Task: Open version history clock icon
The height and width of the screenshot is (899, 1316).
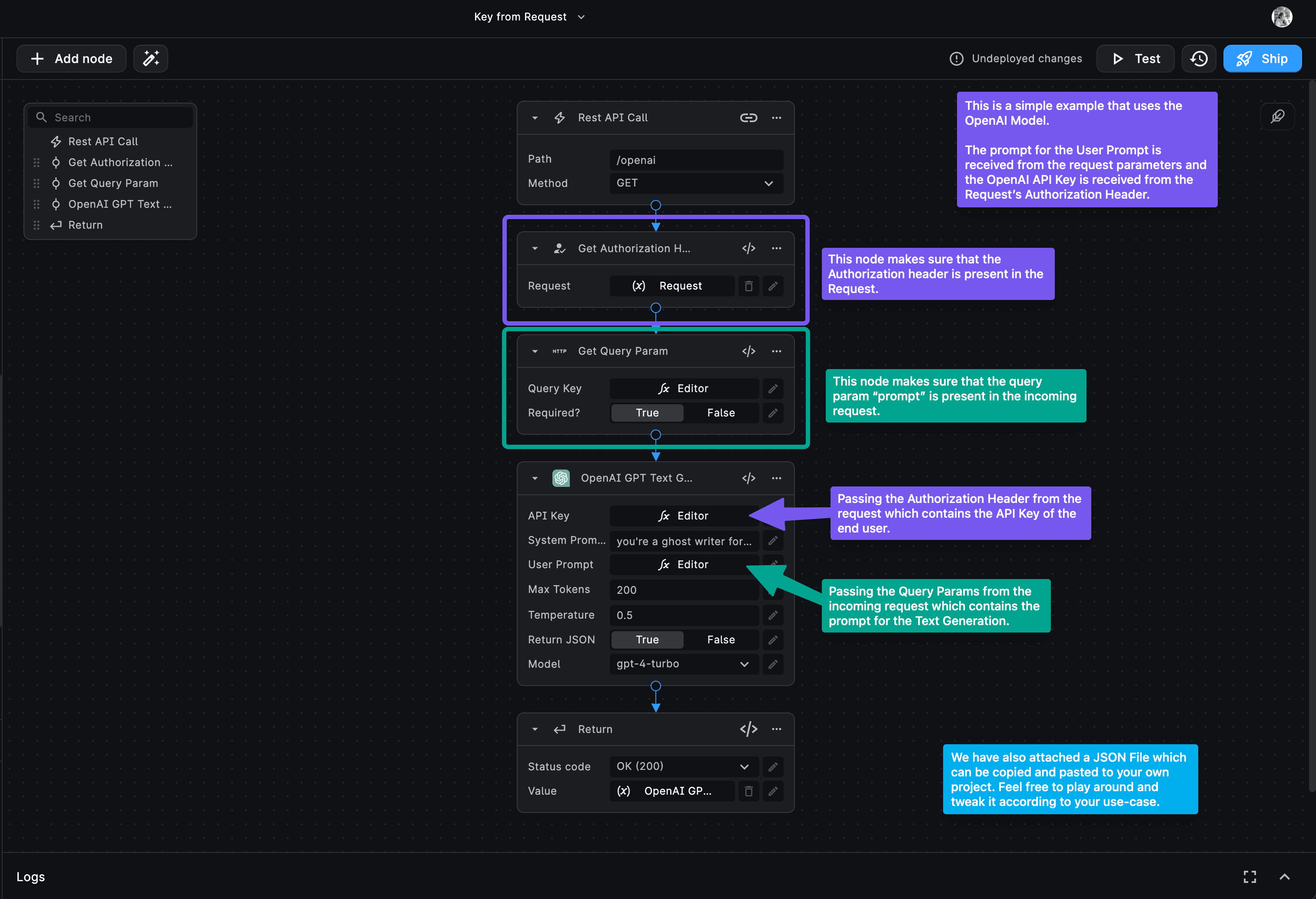Action: click(x=1198, y=58)
